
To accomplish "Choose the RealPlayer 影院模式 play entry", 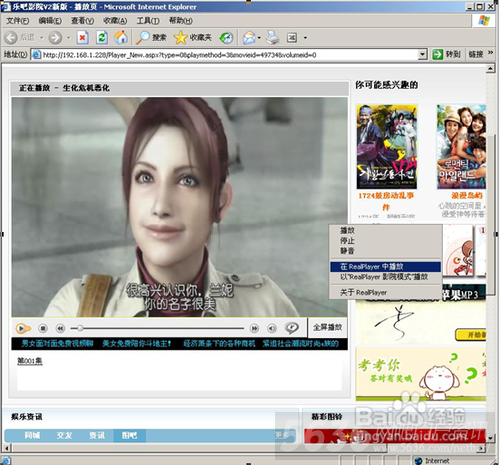I will [x=385, y=277].
